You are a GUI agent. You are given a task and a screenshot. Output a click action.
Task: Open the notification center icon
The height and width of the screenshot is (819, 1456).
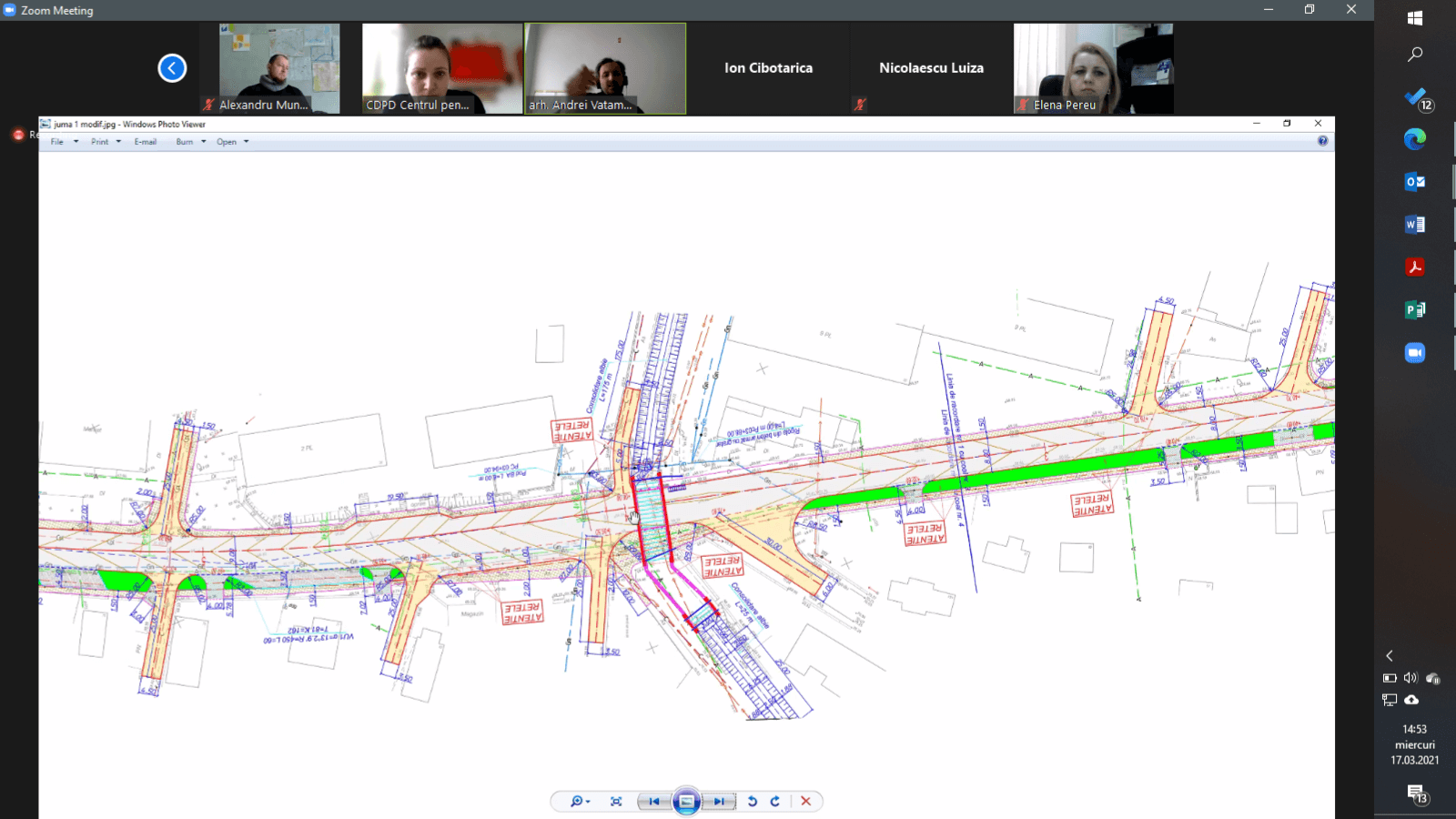coord(1418,794)
